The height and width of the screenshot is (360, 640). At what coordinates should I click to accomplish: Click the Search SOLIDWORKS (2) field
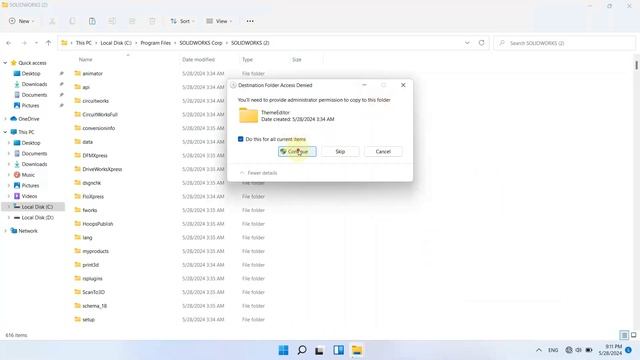[x=564, y=43]
